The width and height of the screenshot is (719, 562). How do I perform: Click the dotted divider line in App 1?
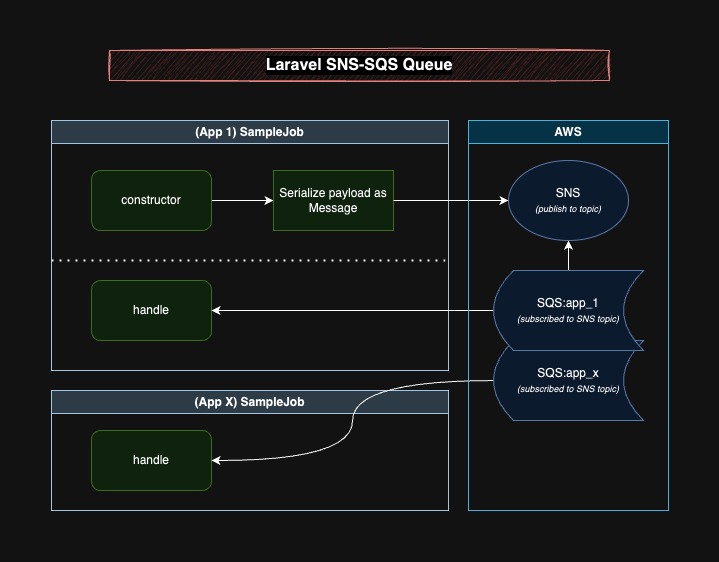[x=250, y=260]
